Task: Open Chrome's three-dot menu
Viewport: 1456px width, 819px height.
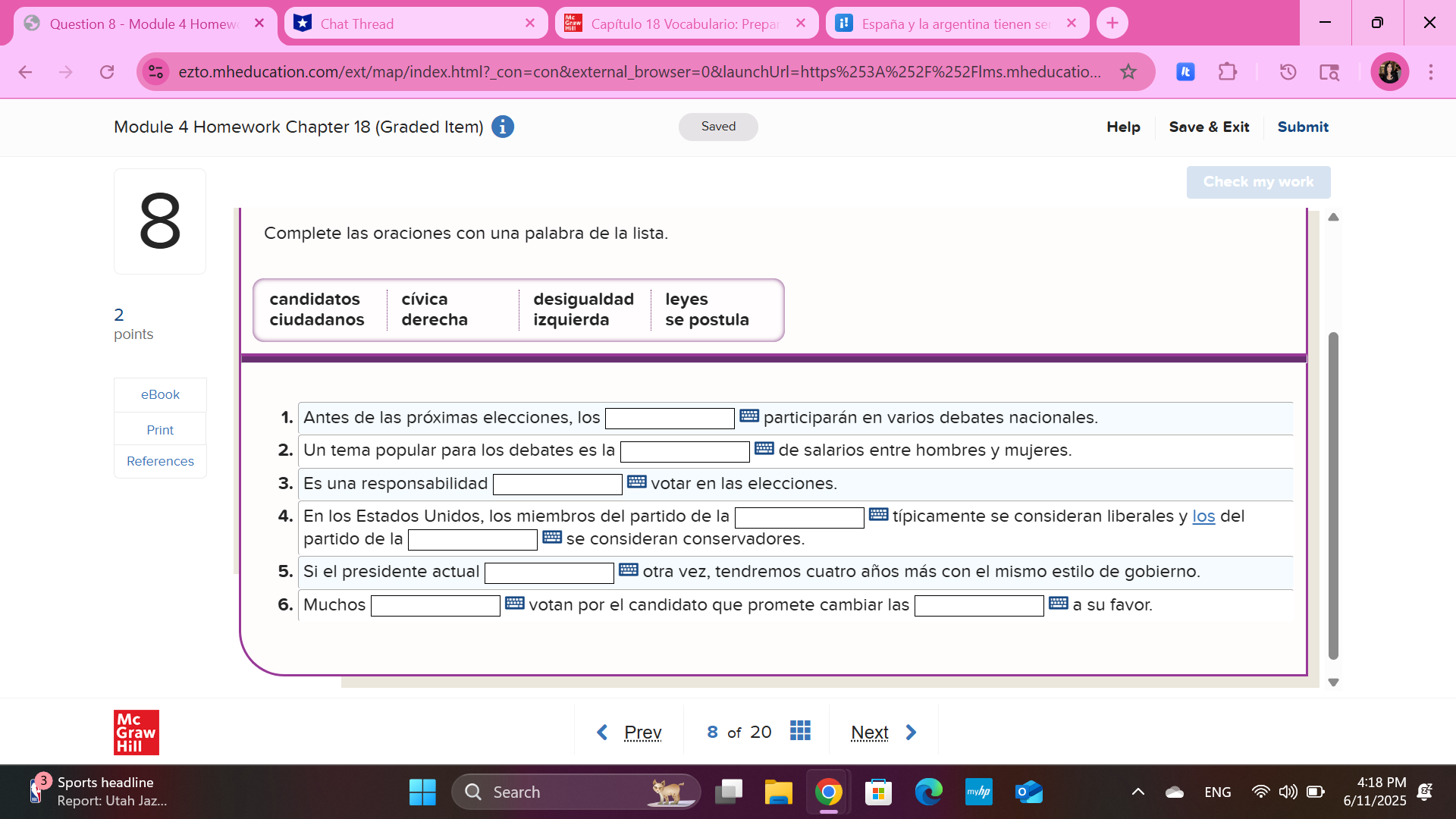Action: click(x=1431, y=72)
